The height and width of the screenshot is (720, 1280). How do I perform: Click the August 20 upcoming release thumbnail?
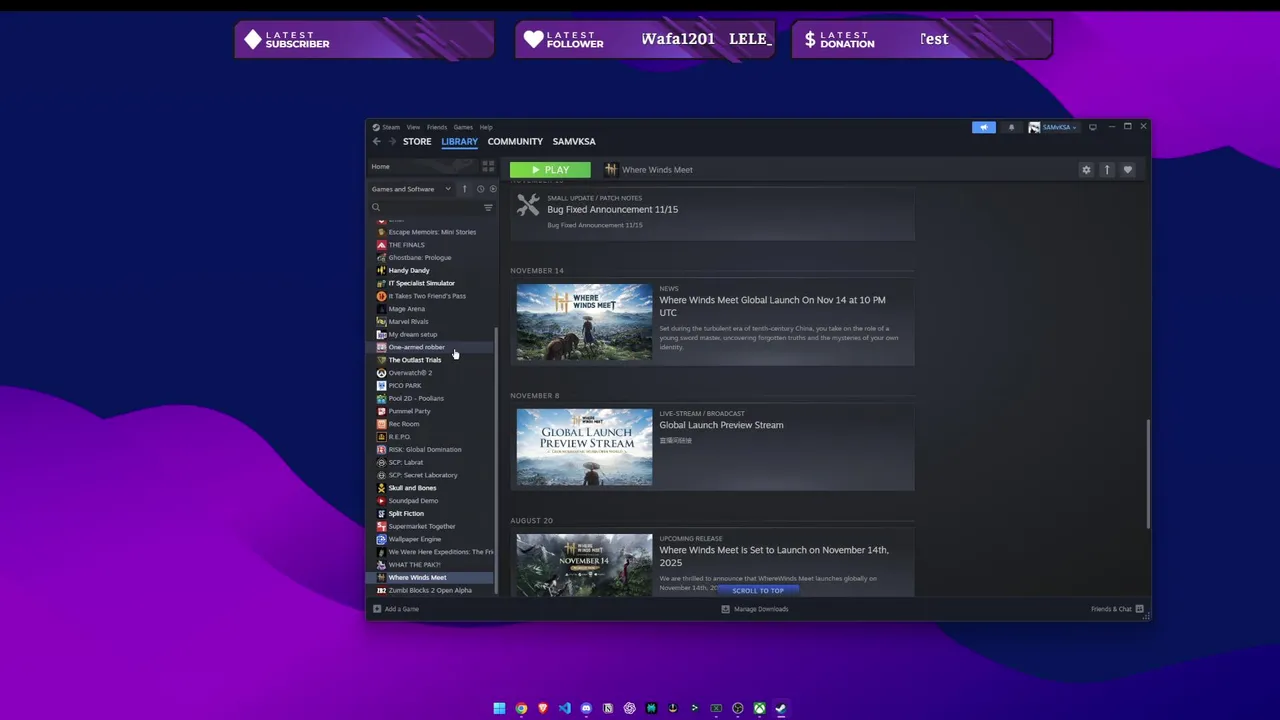[x=584, y=565]
